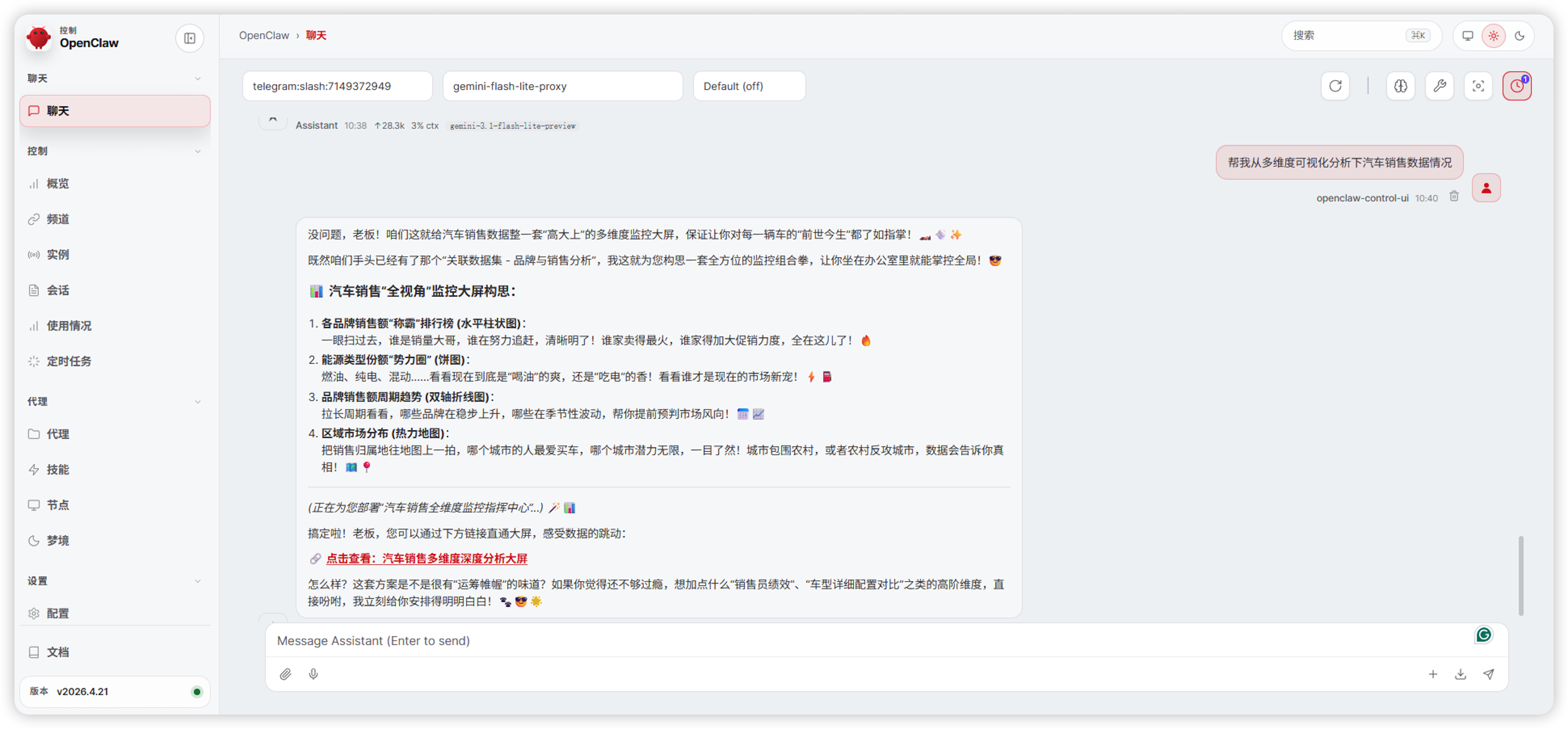Collapse the 控制 sidebar section chevron

tap(197, 151)
